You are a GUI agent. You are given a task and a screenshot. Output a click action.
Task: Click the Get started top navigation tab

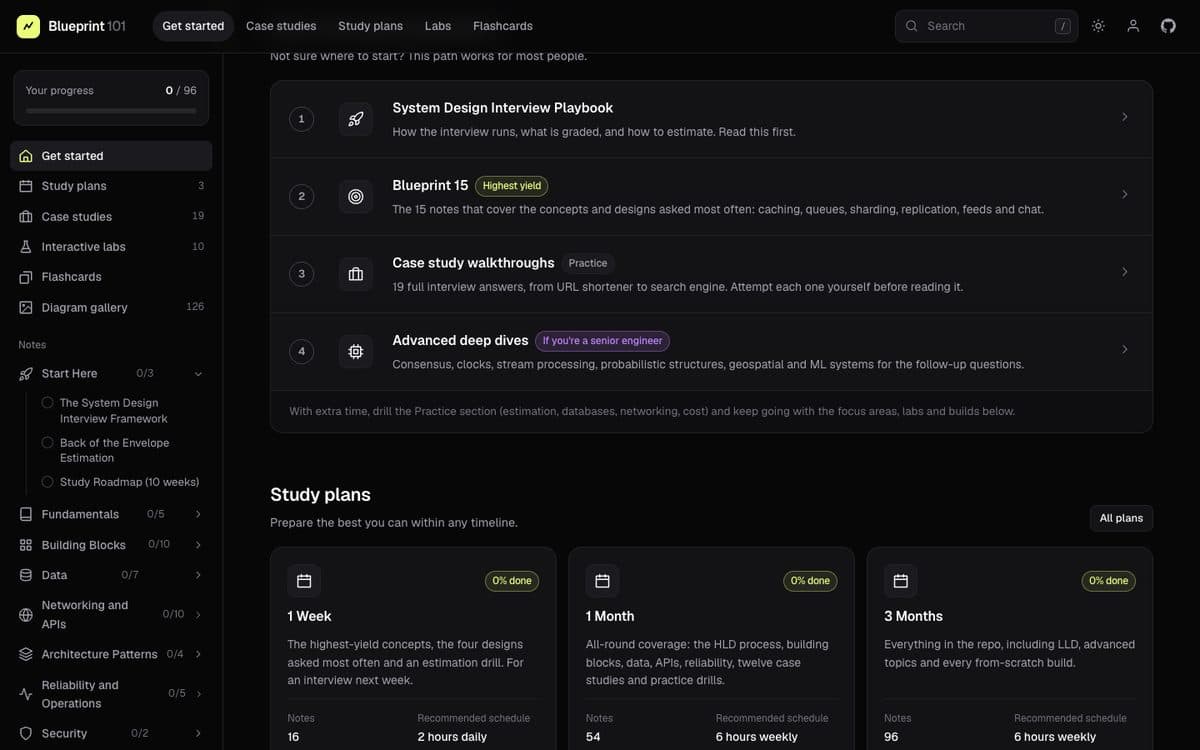pos(193,26)
